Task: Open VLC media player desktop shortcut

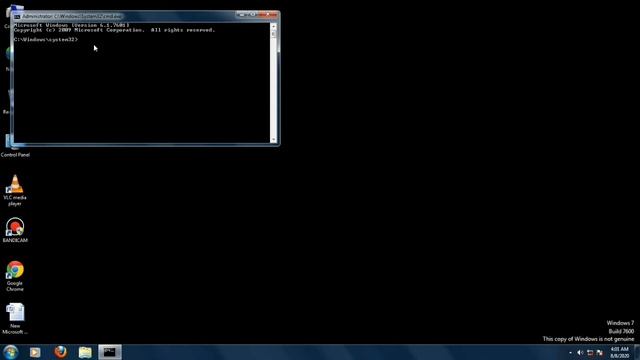Action: pyautogui.click(x=15, y=190)
